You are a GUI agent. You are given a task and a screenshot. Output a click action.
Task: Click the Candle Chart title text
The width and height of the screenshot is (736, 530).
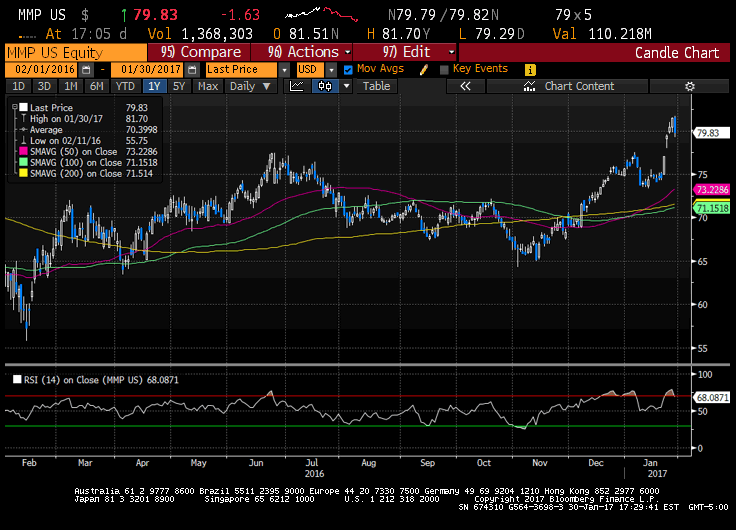[x=677, y=53]
